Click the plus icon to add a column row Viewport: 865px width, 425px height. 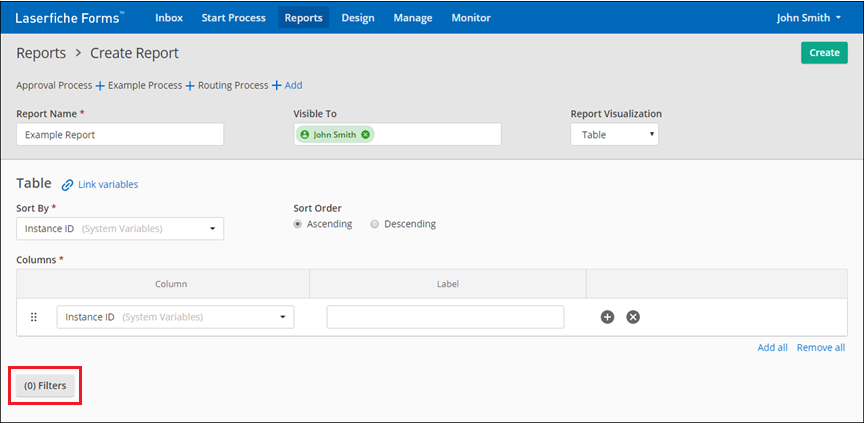click(x=607, y=317)
